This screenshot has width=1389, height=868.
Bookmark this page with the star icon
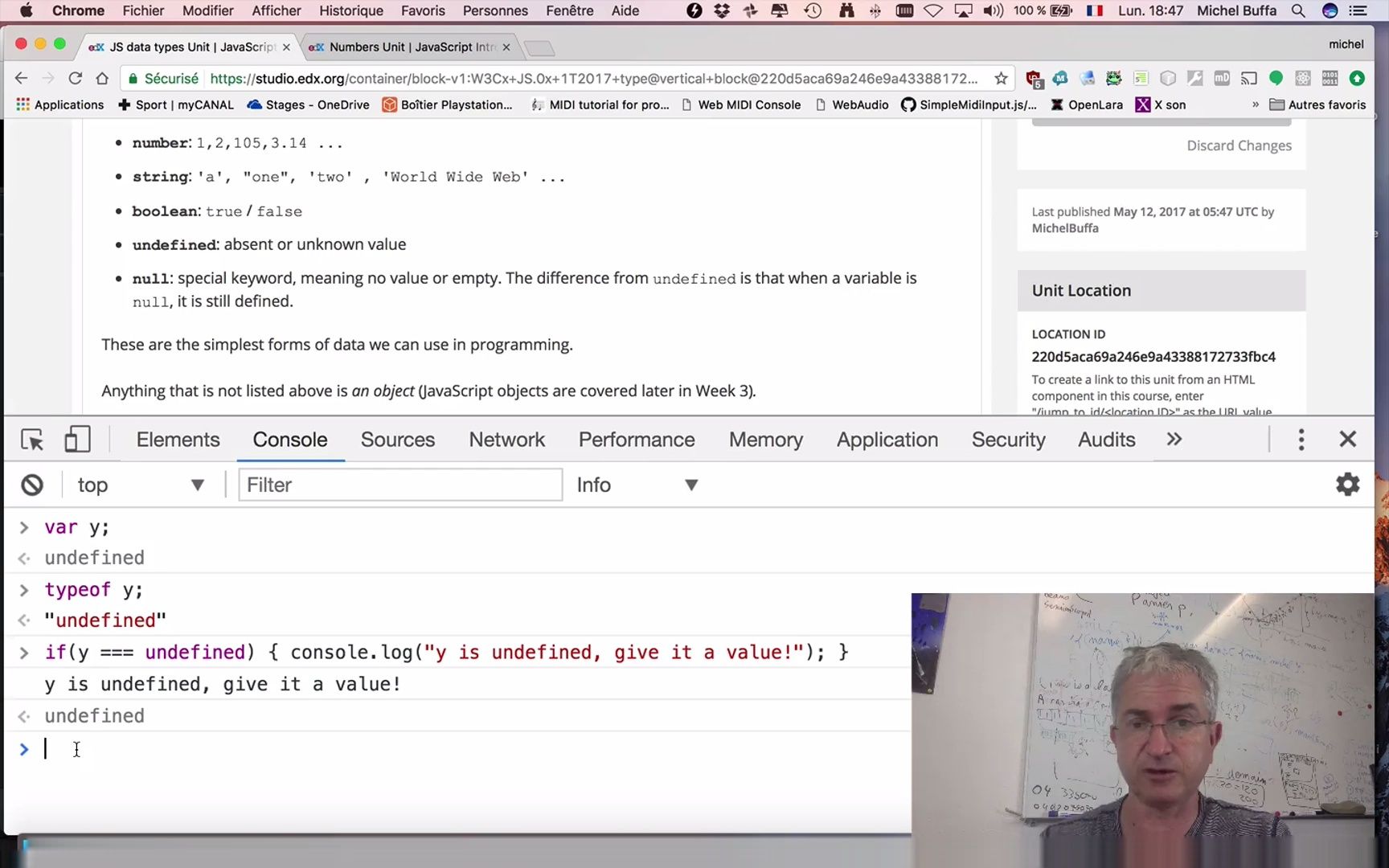click(1000, 78)
